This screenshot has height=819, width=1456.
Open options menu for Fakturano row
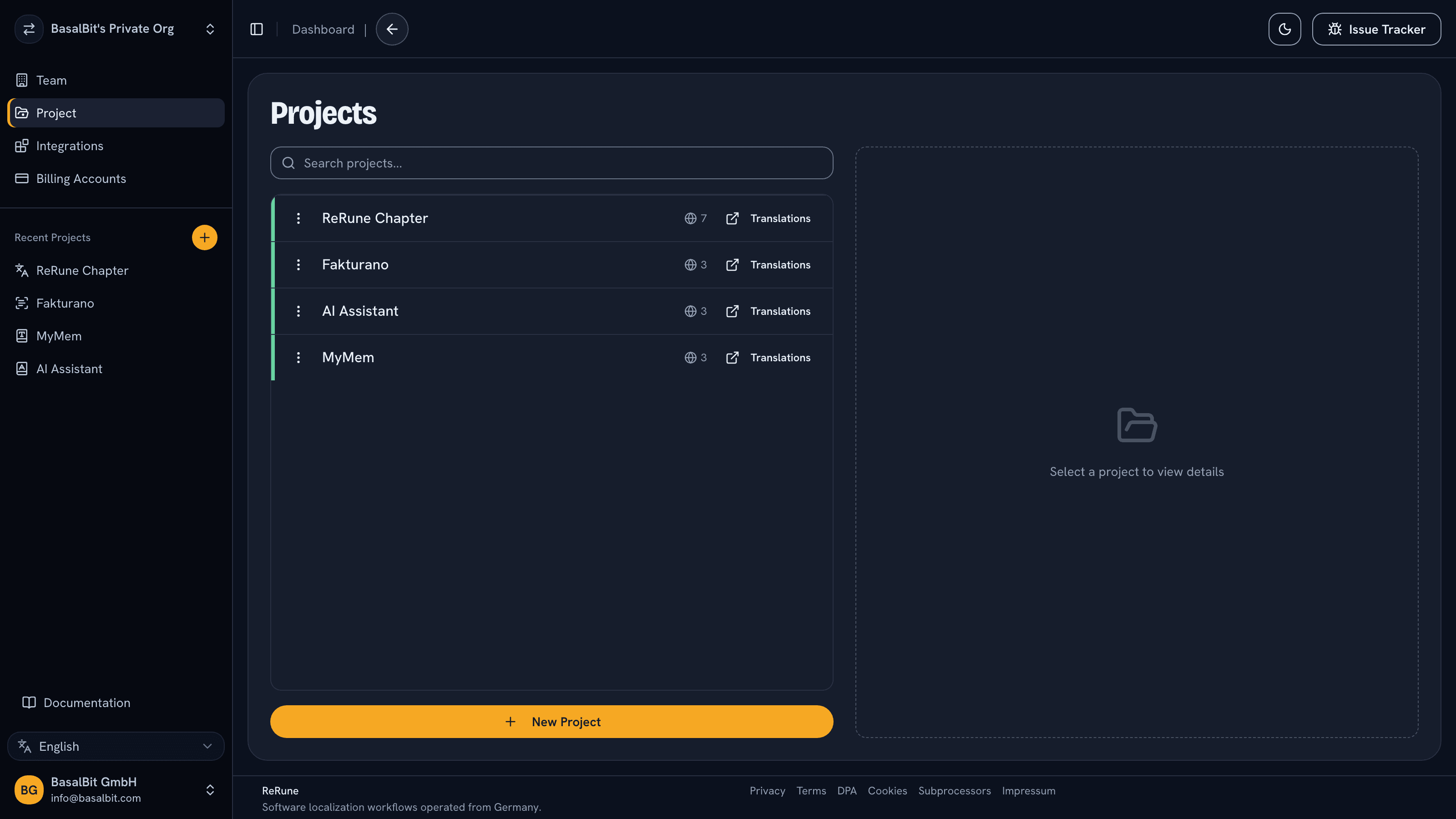tap(298, 264)
